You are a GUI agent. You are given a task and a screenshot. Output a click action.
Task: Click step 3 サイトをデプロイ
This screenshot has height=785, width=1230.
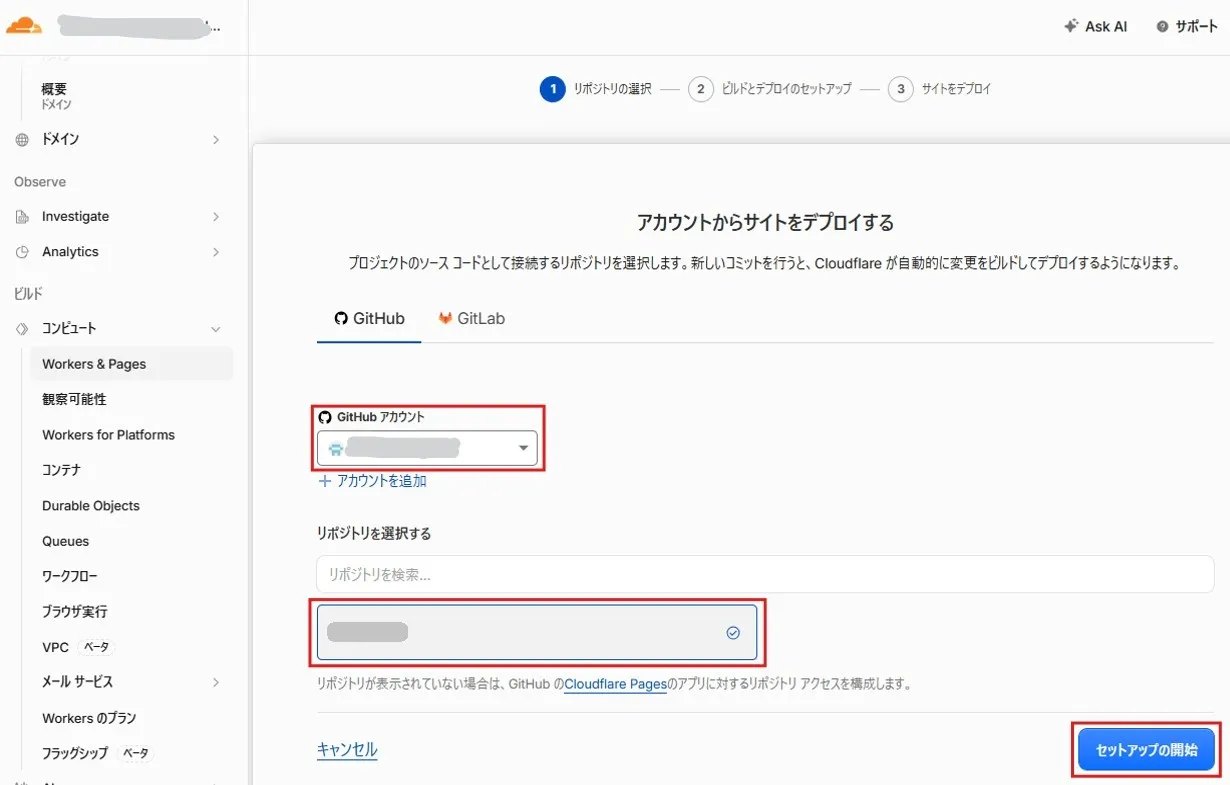point(940,89)
